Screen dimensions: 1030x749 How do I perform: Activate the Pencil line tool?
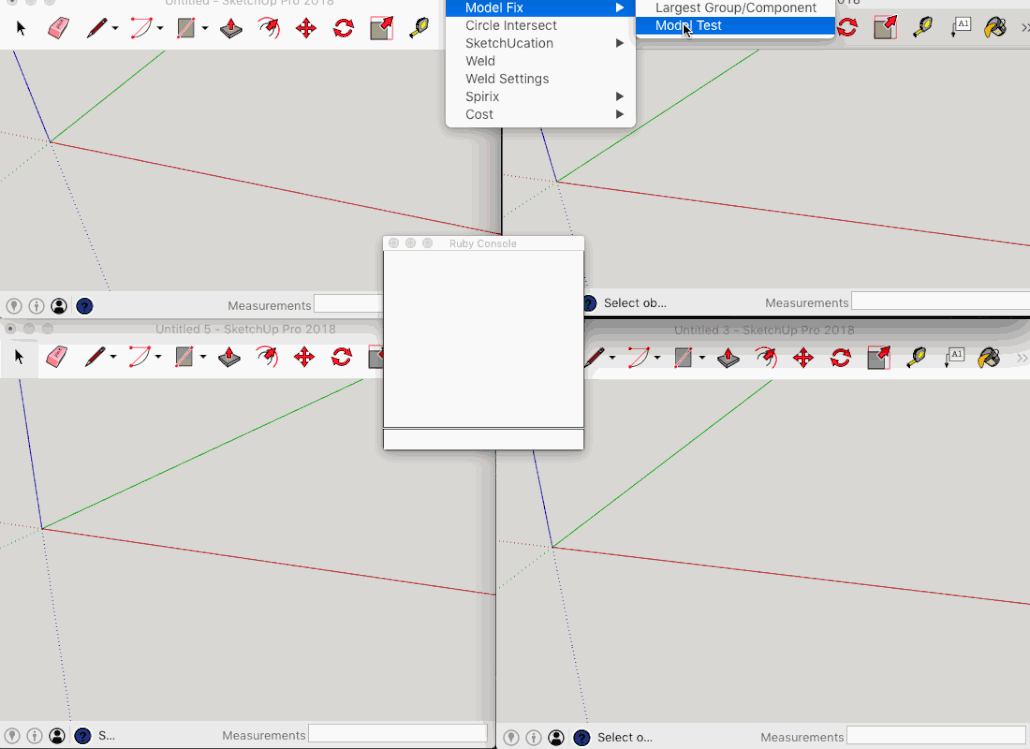click(97, 27)
